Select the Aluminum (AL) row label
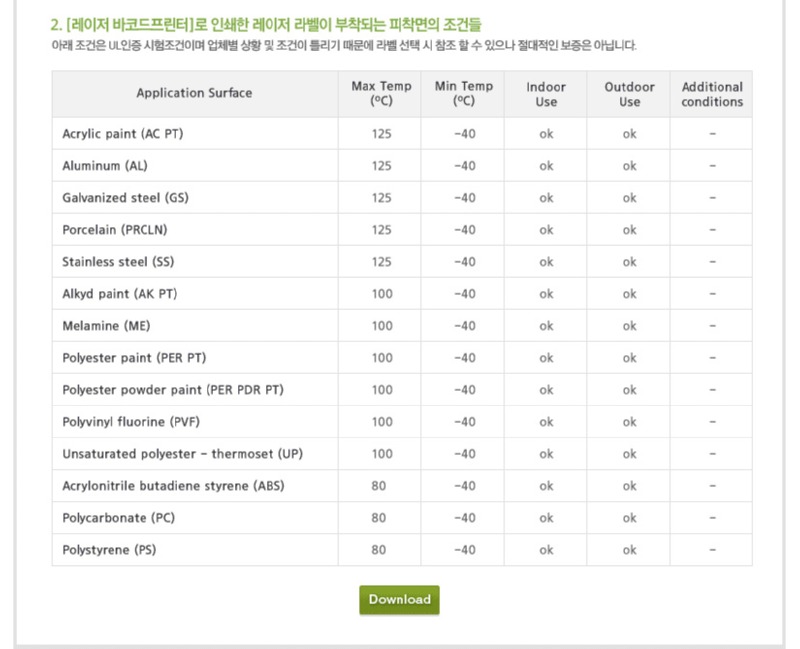This screenshot has width=800, height=649. coord(105,166)
